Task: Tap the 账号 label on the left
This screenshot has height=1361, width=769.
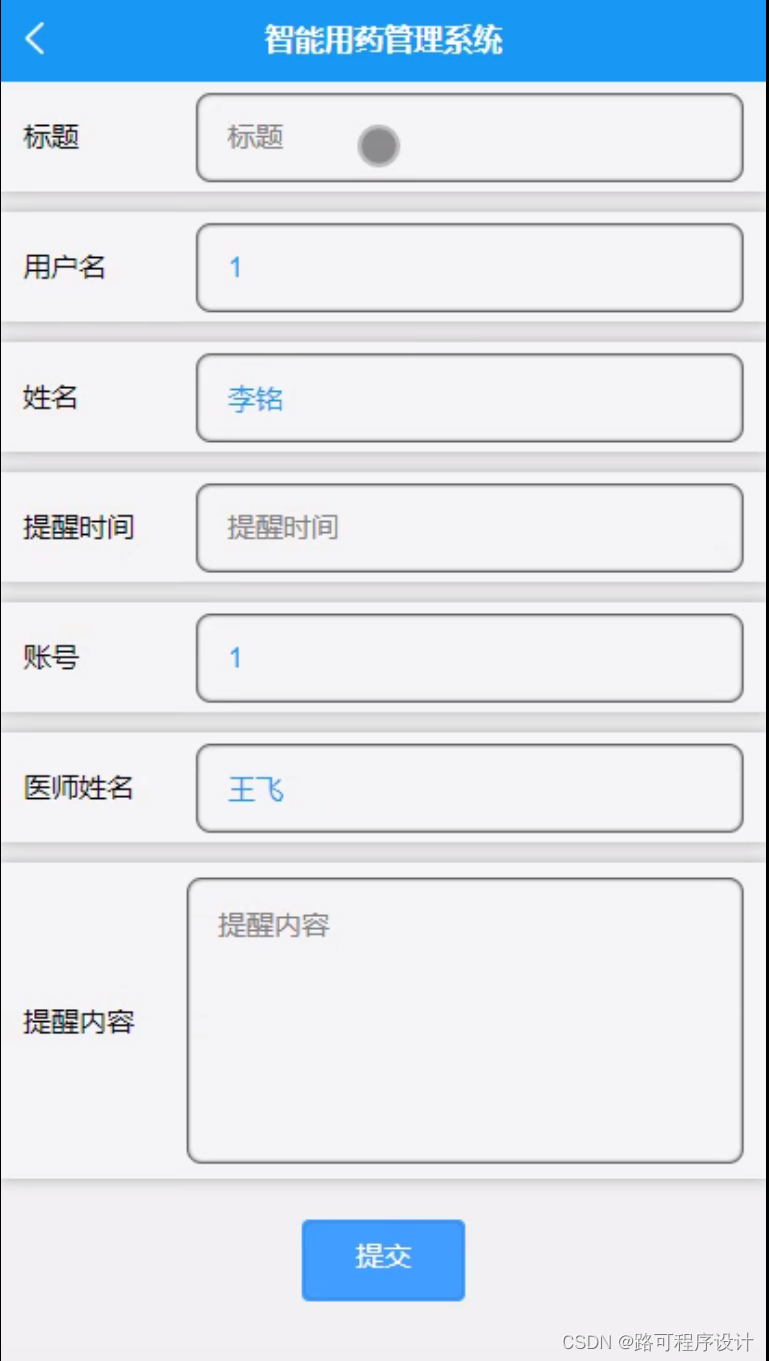Action: point(48,657)
